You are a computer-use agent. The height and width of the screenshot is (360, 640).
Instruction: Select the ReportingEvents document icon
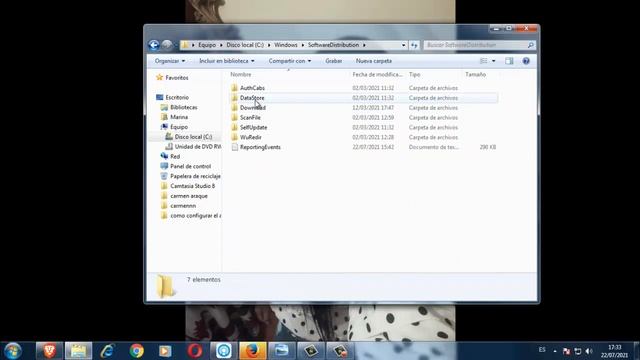[x=235, y=147]
